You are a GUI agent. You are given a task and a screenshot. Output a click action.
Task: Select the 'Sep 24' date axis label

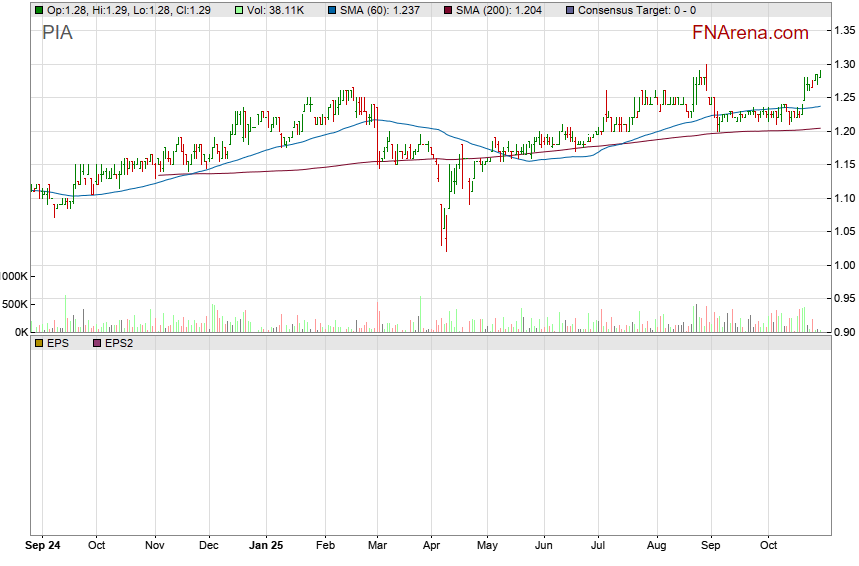(44, 546)
